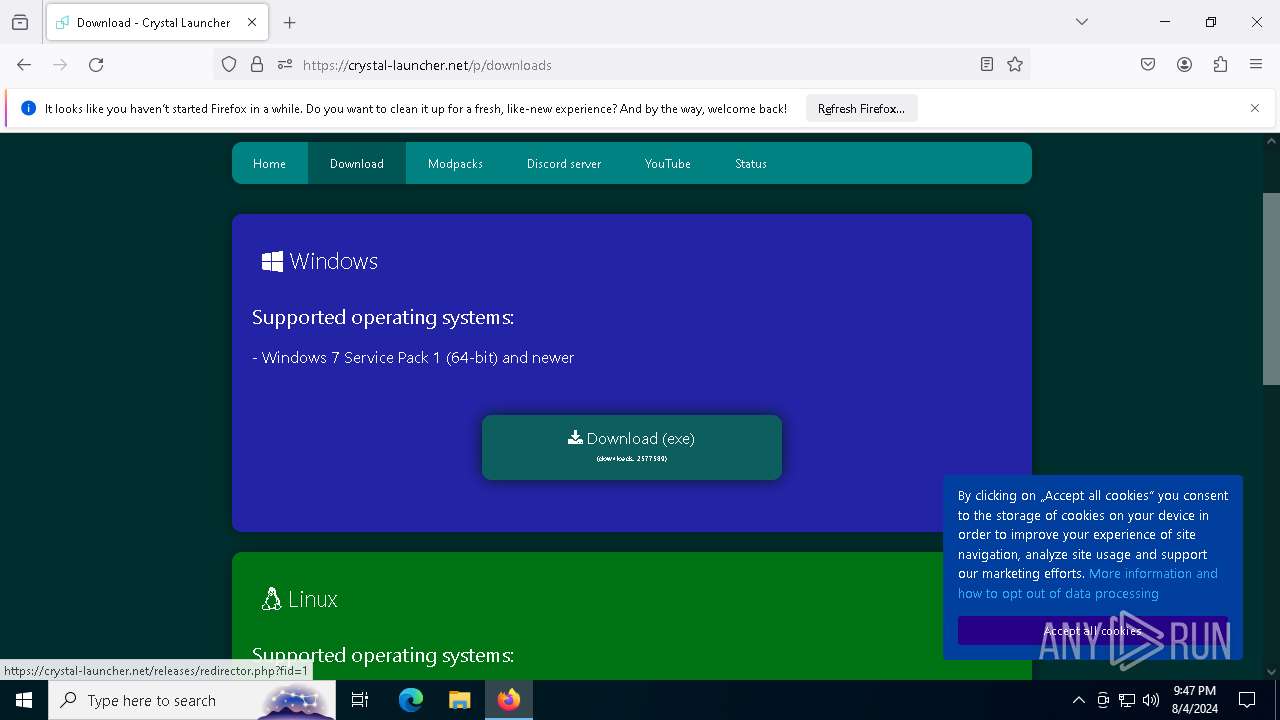
Task: Reload the current page
Action: [96, 65]
